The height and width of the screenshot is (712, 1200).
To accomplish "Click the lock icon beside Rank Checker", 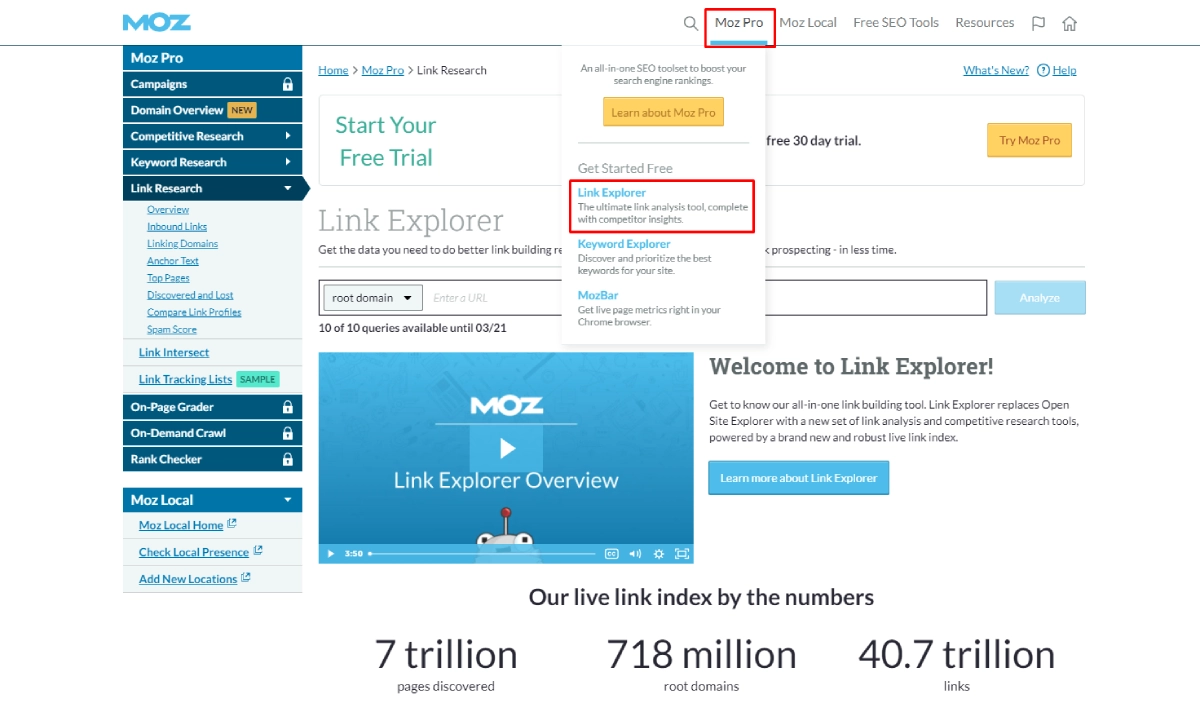I will [x=288, y=459].
